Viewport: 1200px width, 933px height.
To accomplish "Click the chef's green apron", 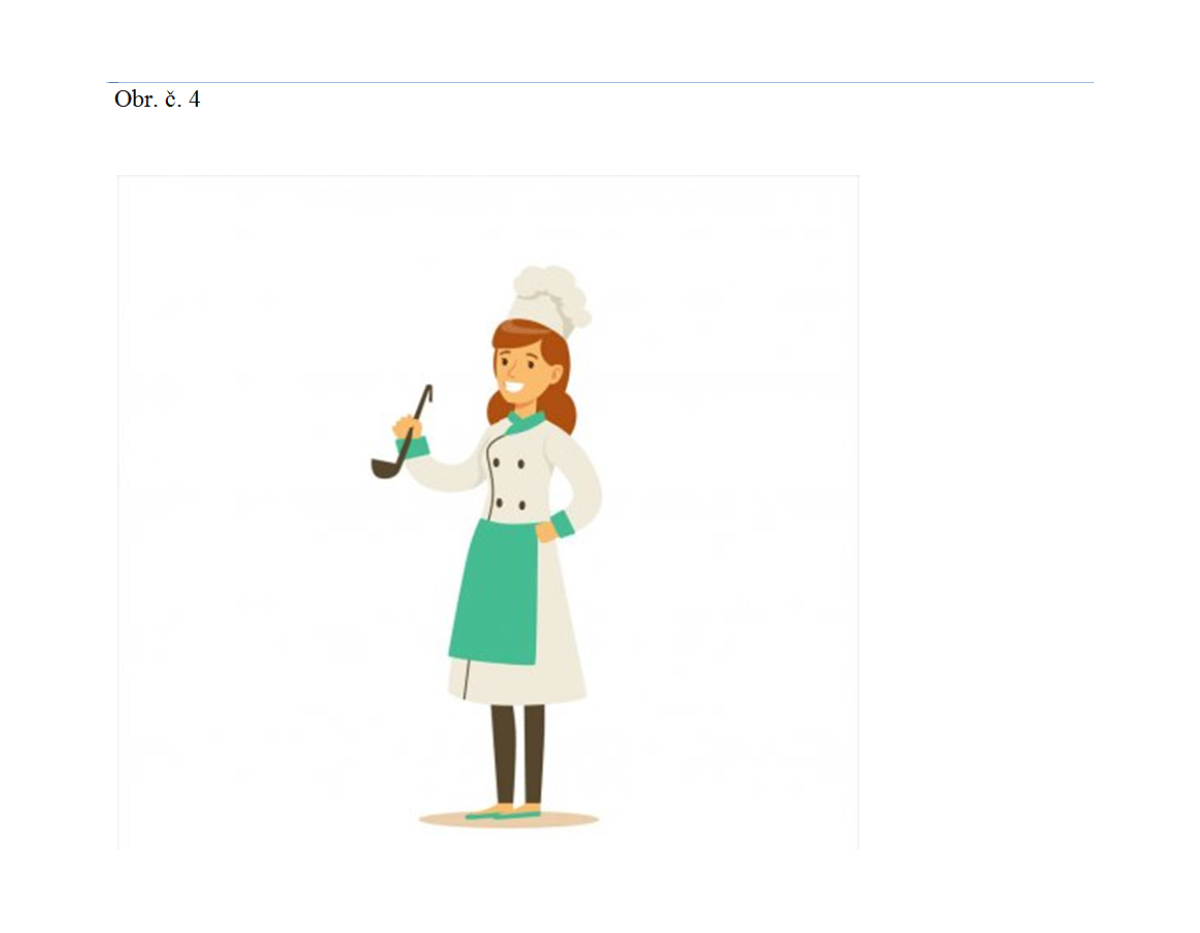I will point(496,592).
